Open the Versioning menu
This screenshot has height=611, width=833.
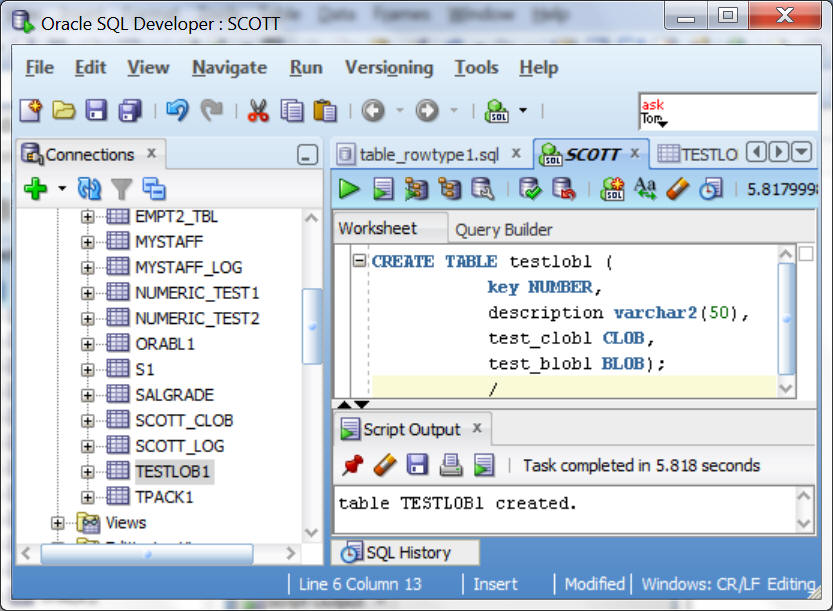(389, 67)
